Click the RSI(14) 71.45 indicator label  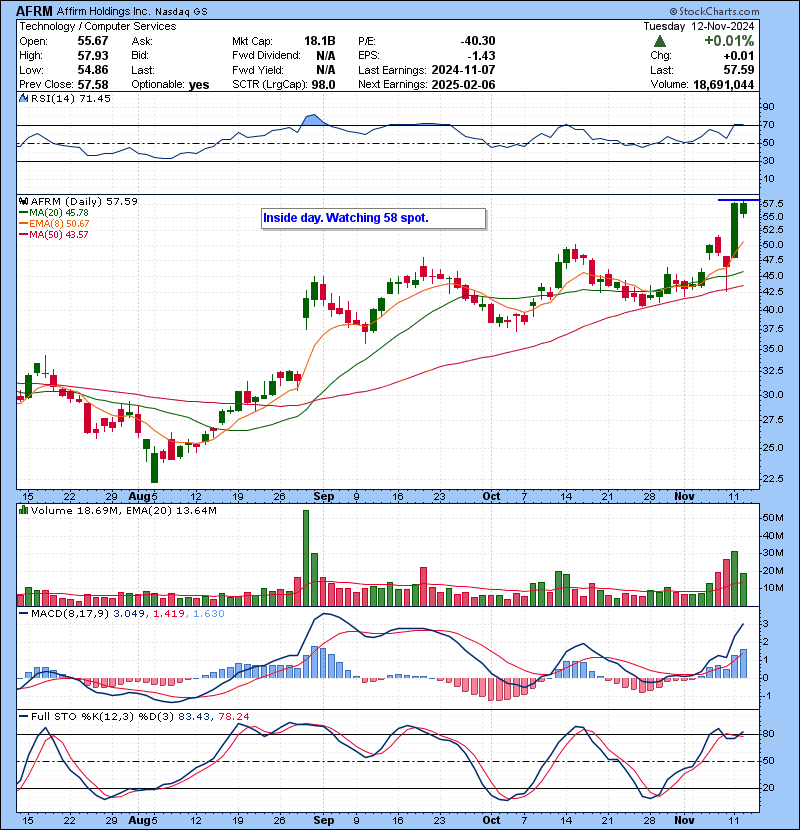(x=70, y=98)
